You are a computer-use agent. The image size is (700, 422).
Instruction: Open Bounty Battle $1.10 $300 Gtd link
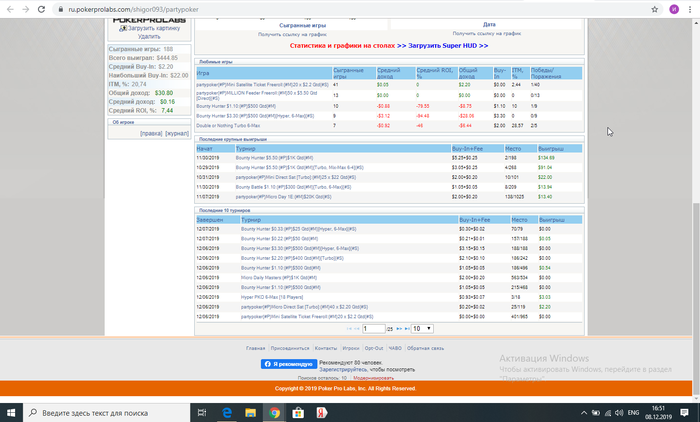click(293, 187)
